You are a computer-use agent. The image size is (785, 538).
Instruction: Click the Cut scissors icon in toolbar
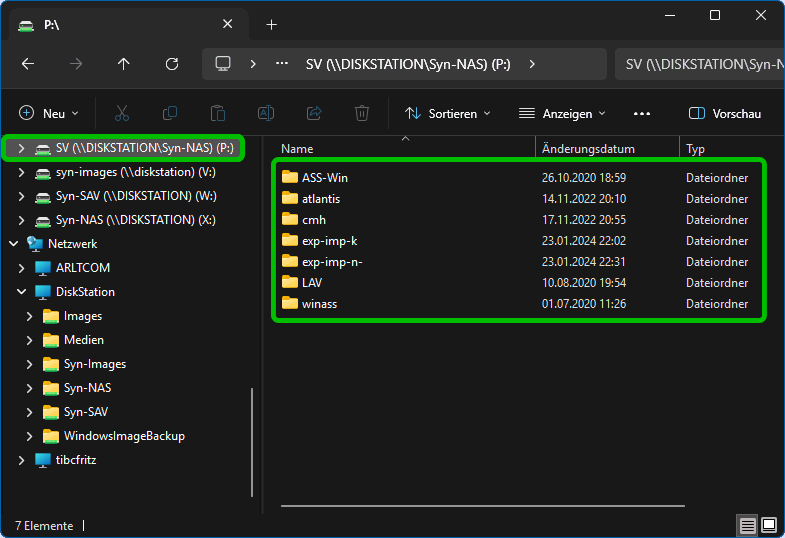click(x=122, y=114)
